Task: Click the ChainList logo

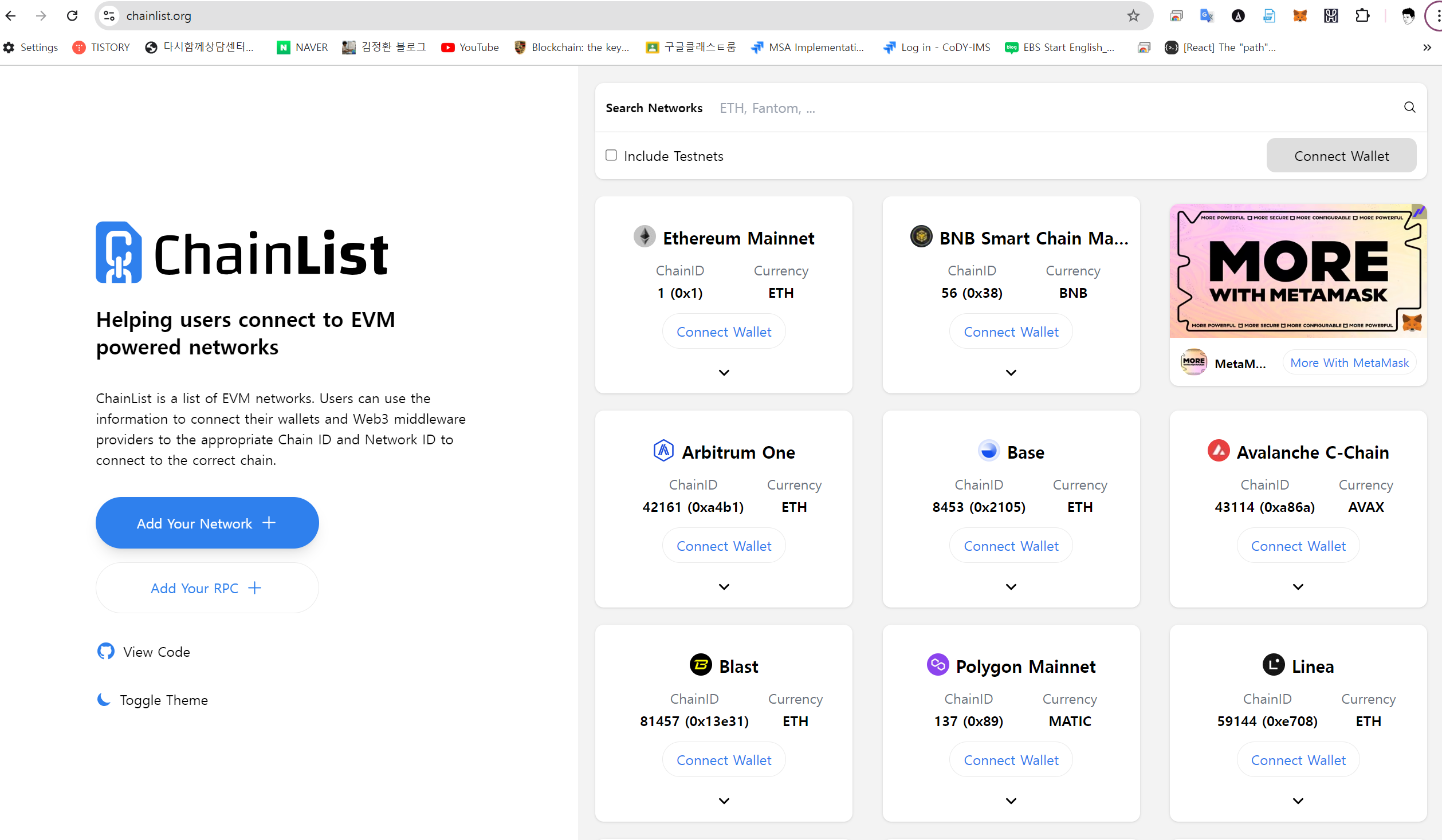Action: [242, 253]
